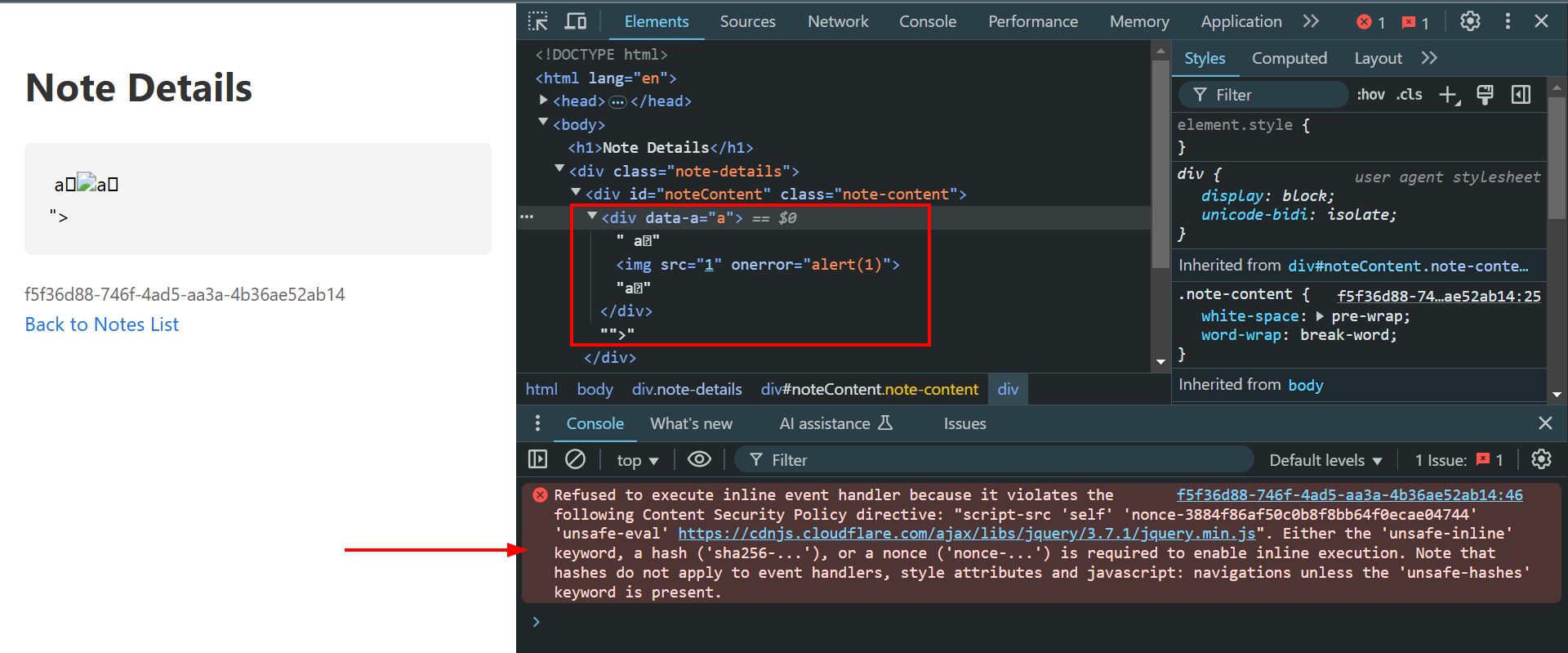Click the Back to Notes List link

[102, 324]
